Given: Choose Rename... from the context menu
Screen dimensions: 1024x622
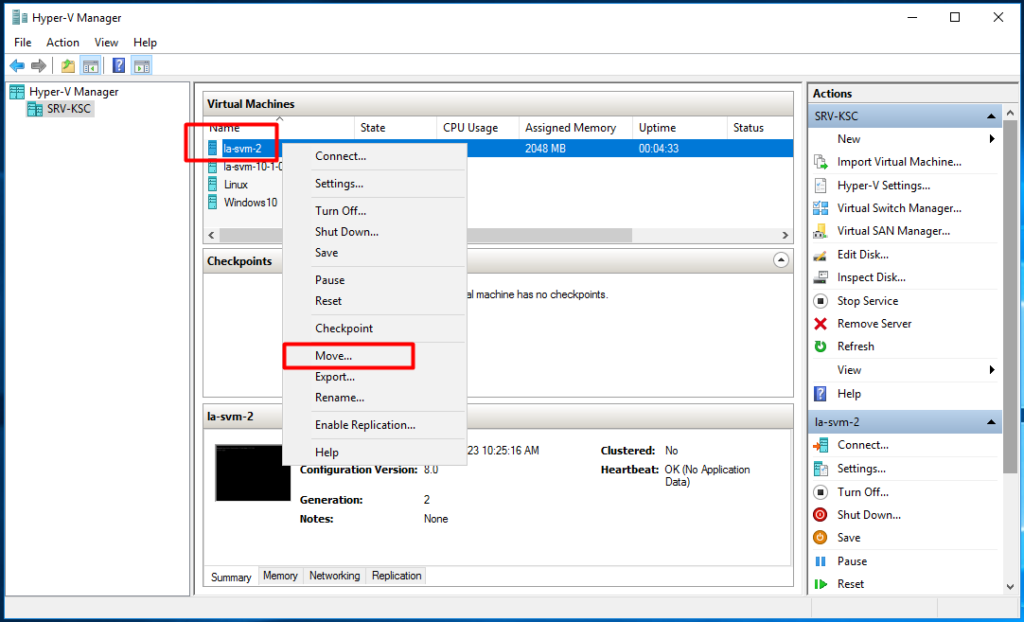Looking at the screenshot, I should click(374, 398).
